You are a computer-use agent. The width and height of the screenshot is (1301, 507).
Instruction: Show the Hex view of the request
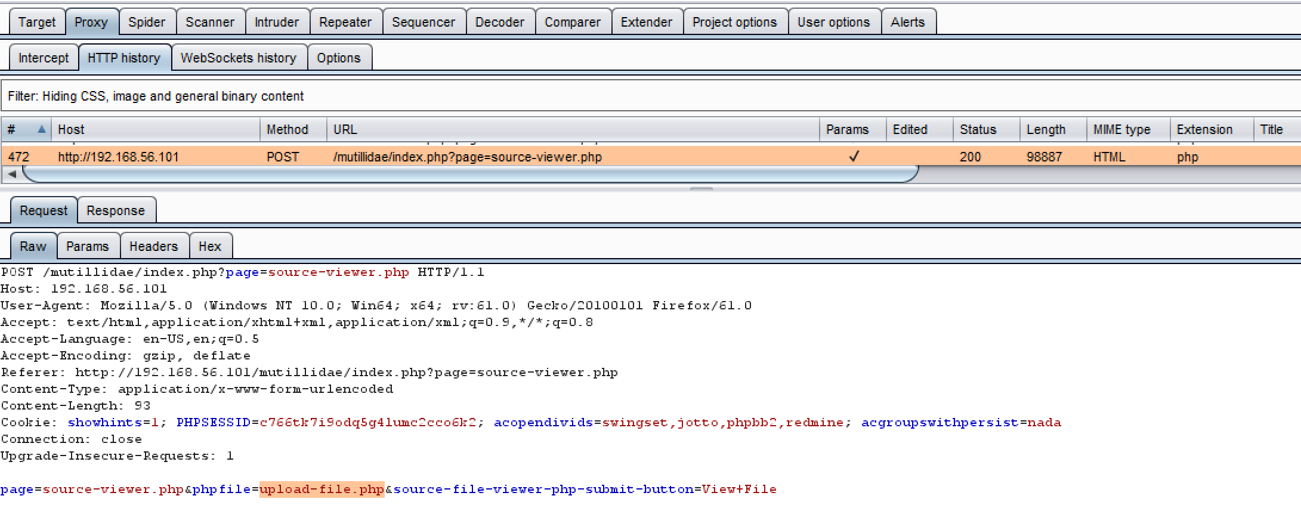210,246
